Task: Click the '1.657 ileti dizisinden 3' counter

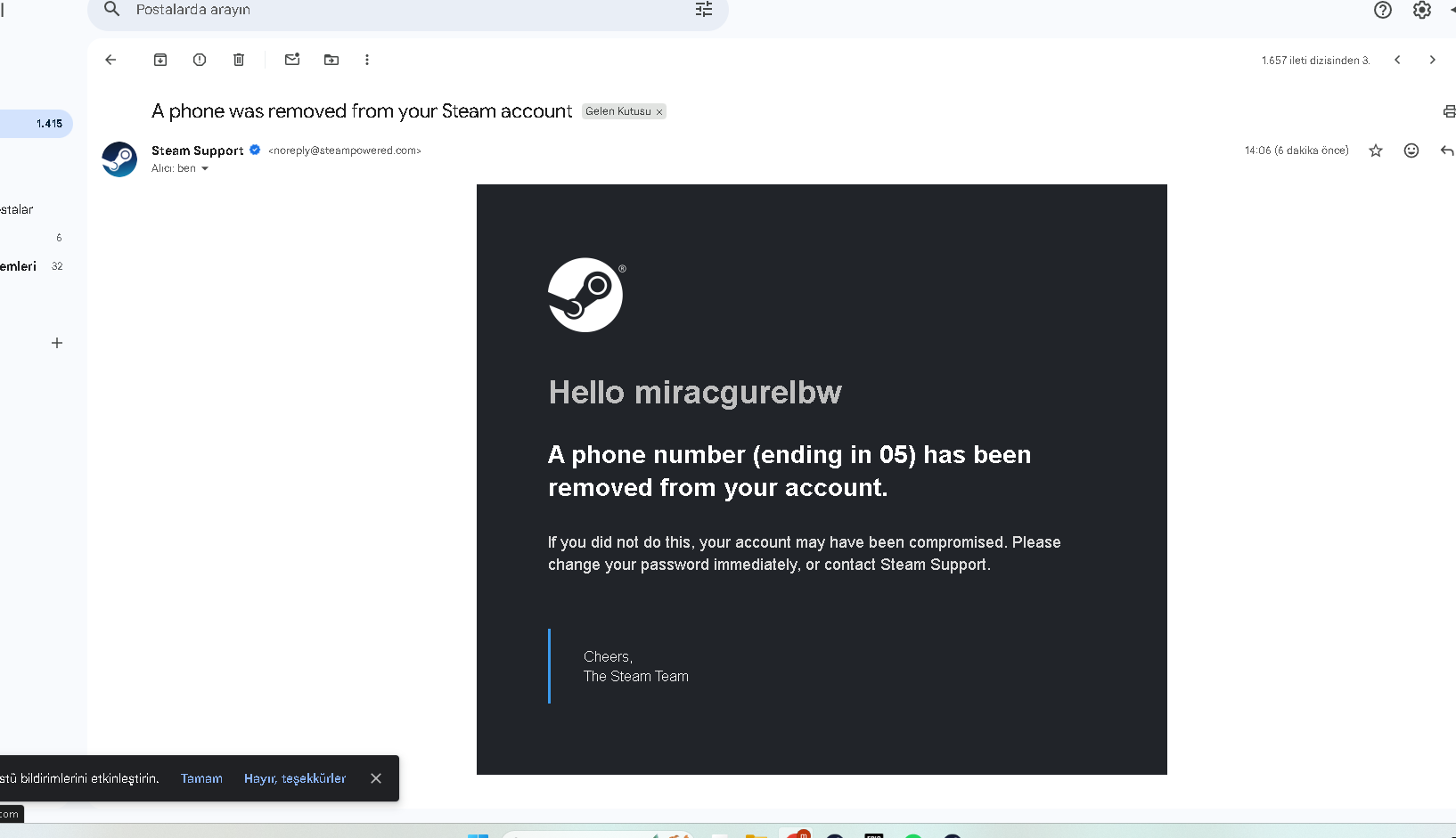Action: point(1315,61)
